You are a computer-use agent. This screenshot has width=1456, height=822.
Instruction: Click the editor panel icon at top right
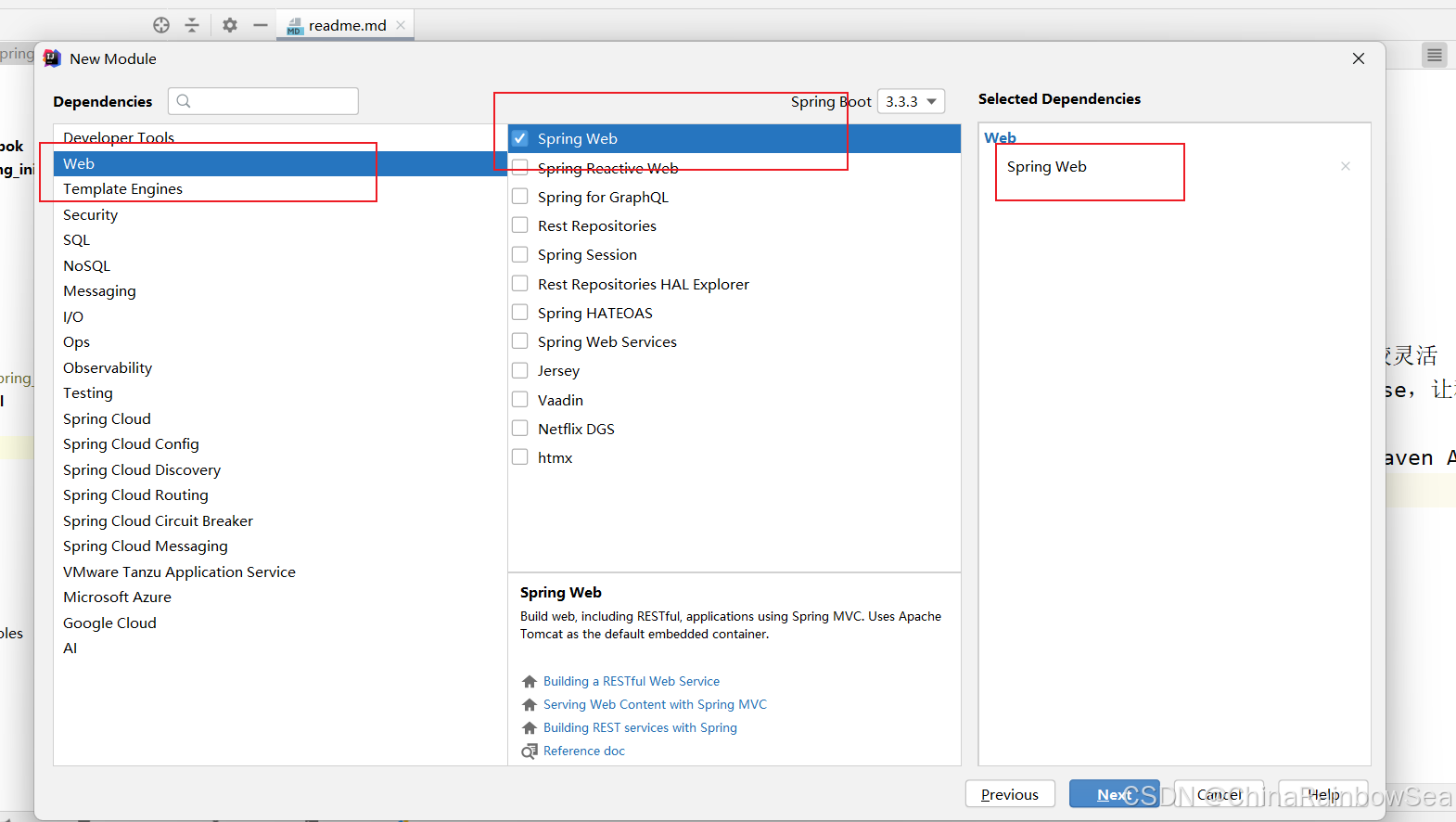tap(1435, 56)
